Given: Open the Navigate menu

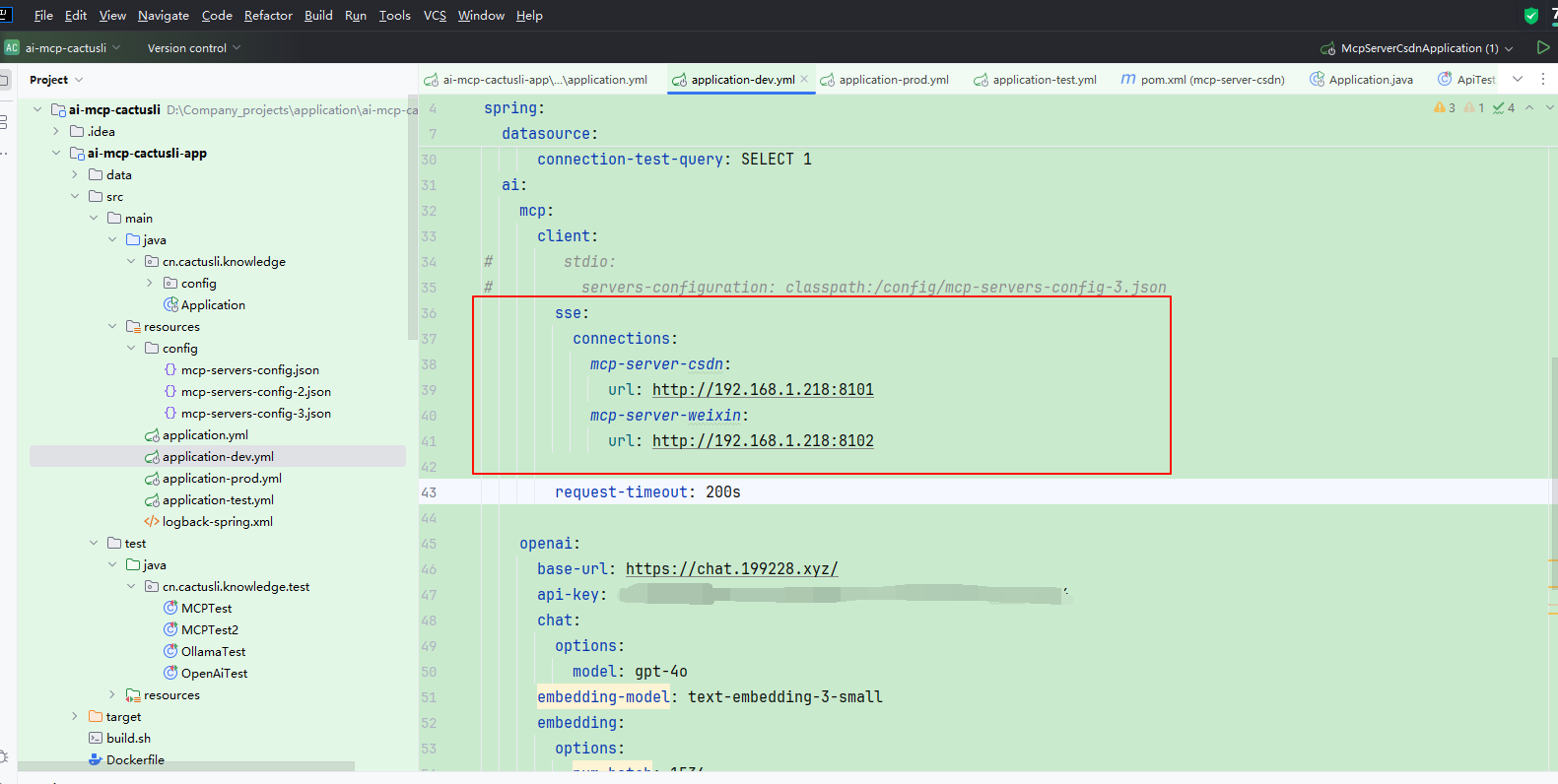Looking at the screenshot, I should [163, 15].
